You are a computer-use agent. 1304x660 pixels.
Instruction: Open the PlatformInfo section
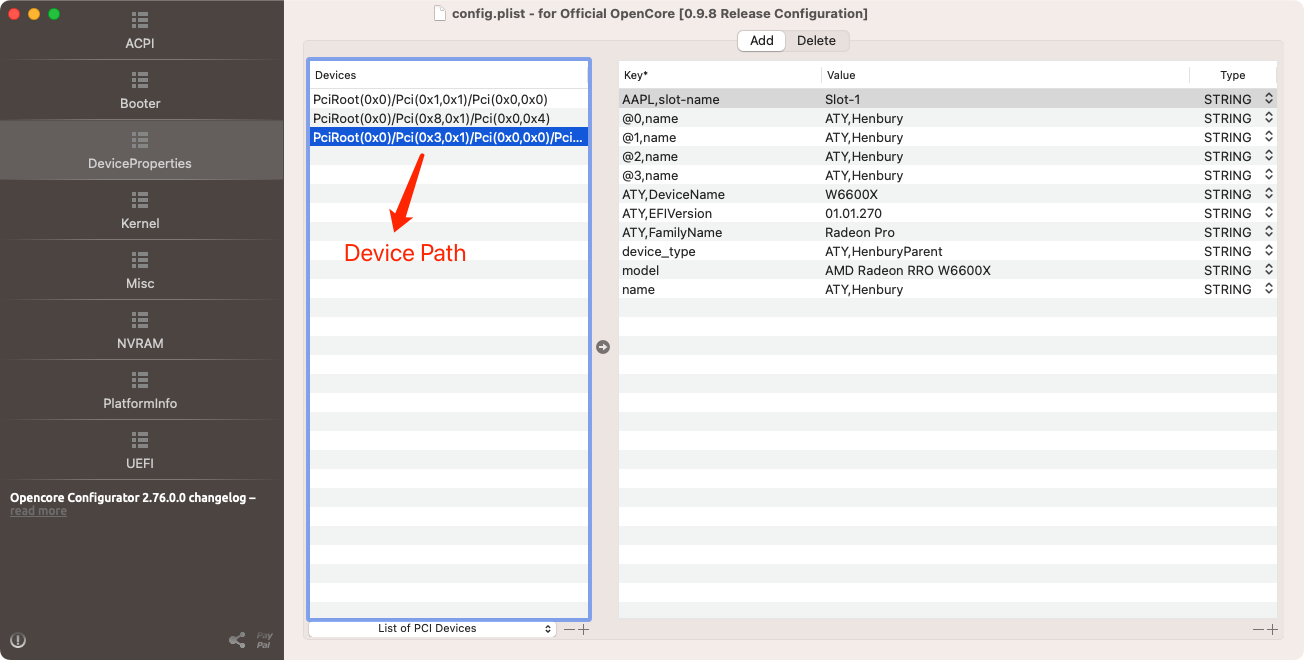[x=140, y=391]
